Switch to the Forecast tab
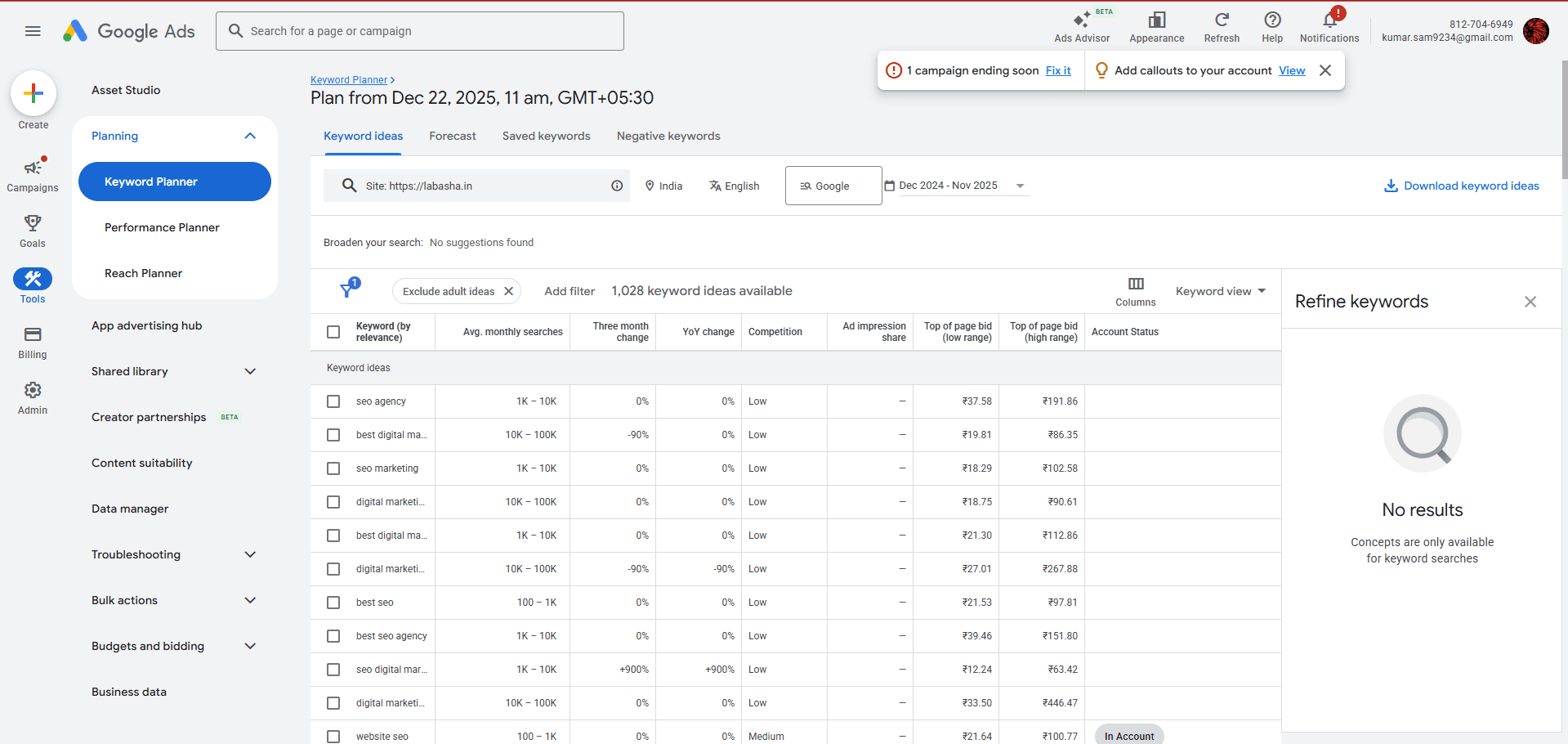This screenshot has height=744, width=1568. click(452, 136)
